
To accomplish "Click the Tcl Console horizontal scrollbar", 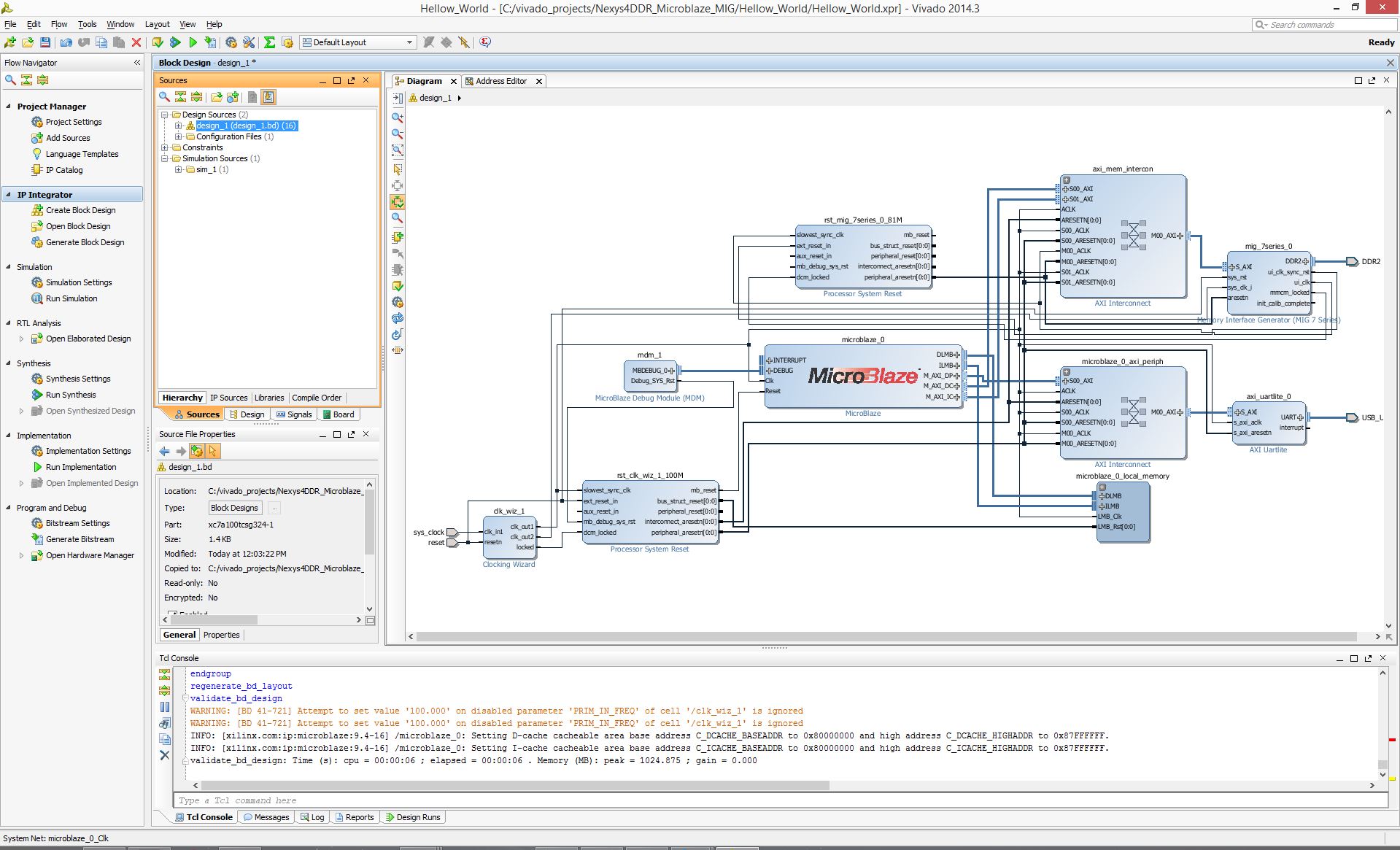I will 515,786.
